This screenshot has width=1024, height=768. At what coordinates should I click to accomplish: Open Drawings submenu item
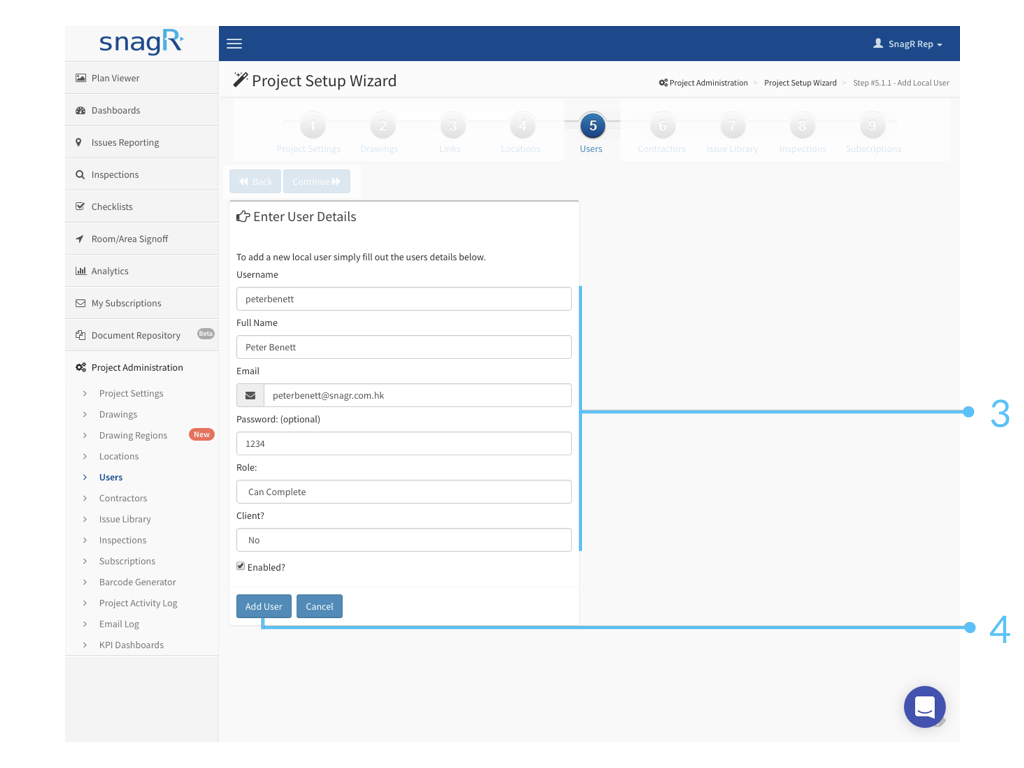[x=118, y=415]
